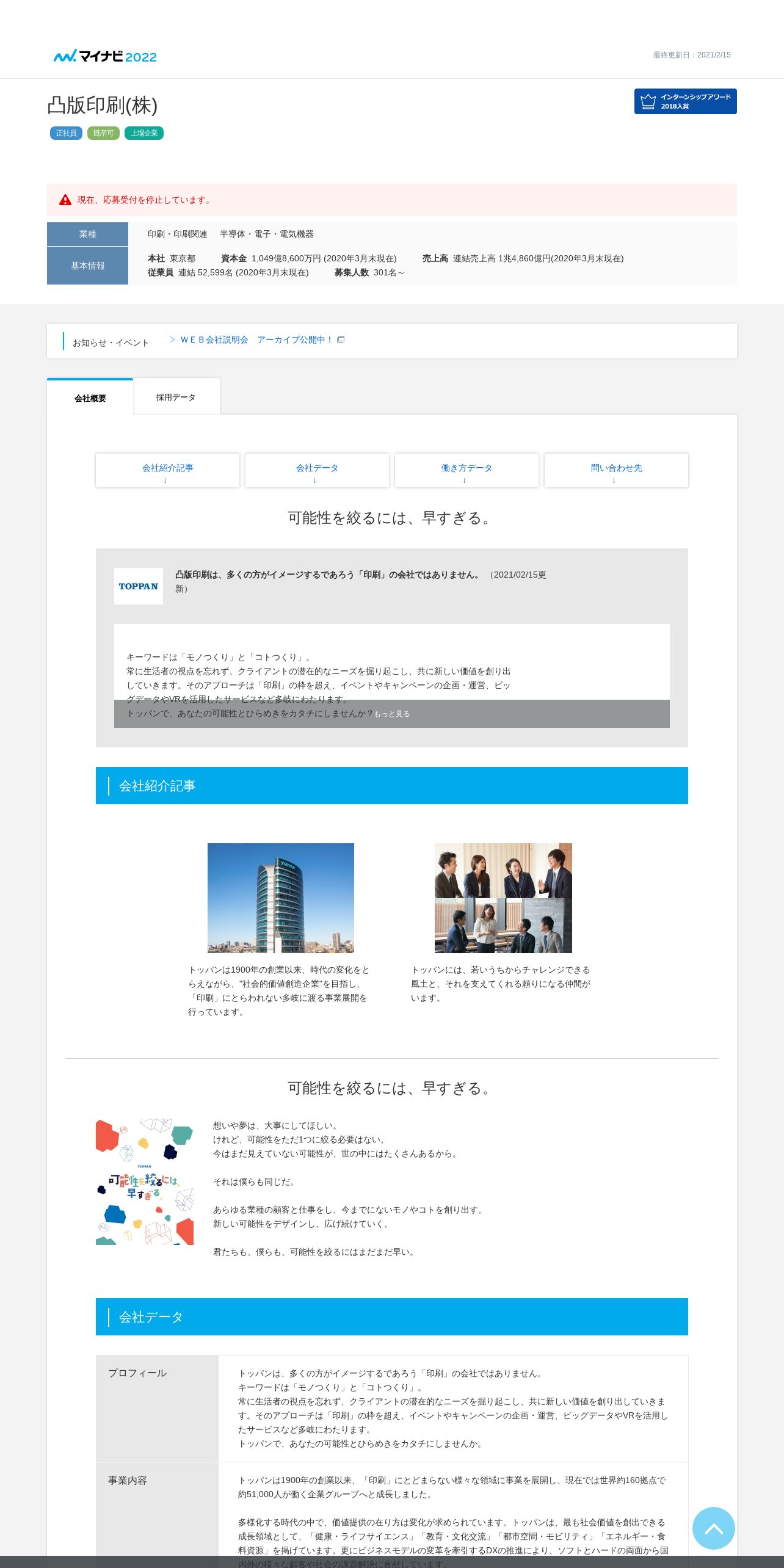Click the 既卒可 tag
Viewport: 784px width, 1568px height.
pos(103,133)
